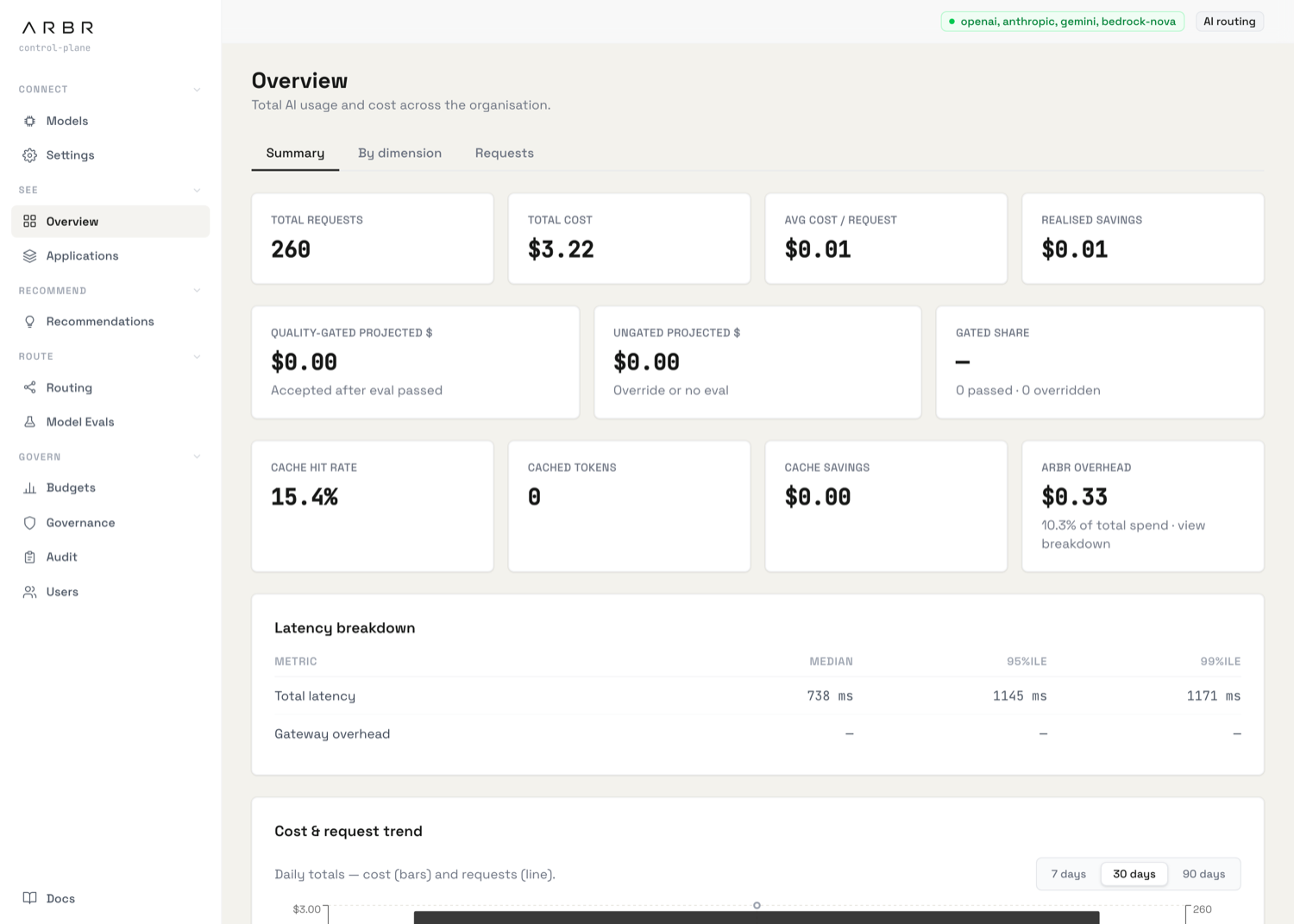Click the Models chip icon in sidebar
Image resolution: width=1294 pixels, height=924 pixels.
click(x=29, y=122)
